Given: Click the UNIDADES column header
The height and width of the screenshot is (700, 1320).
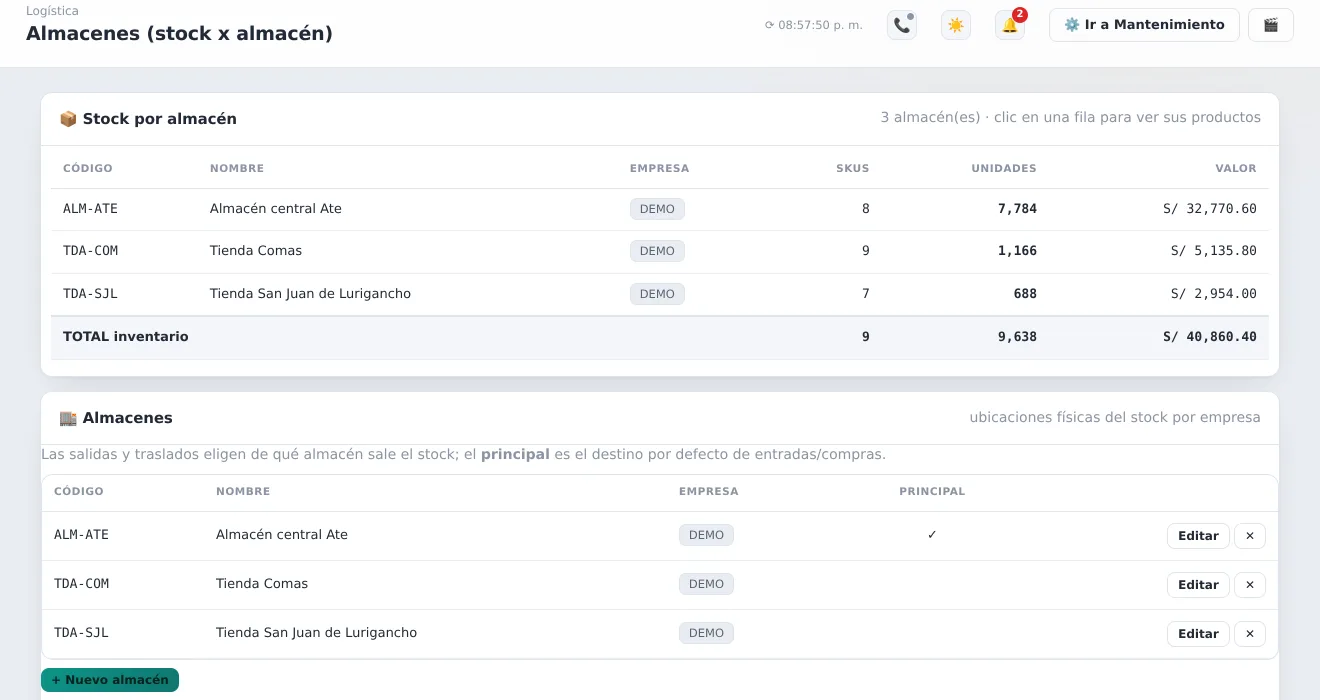Looking at the screenshot, I should [1004, 168].
